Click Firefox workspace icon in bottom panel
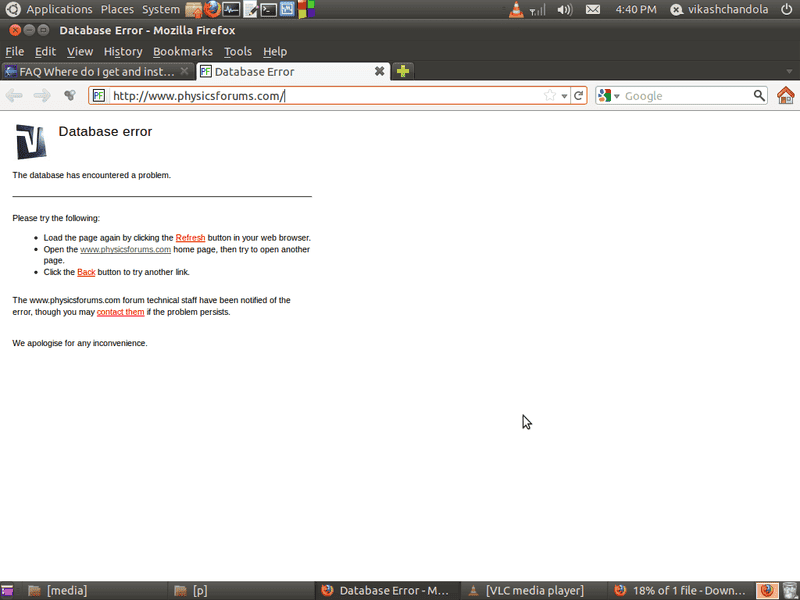The image size is (800, 600). pyautogui.click(x=767, y=591)
